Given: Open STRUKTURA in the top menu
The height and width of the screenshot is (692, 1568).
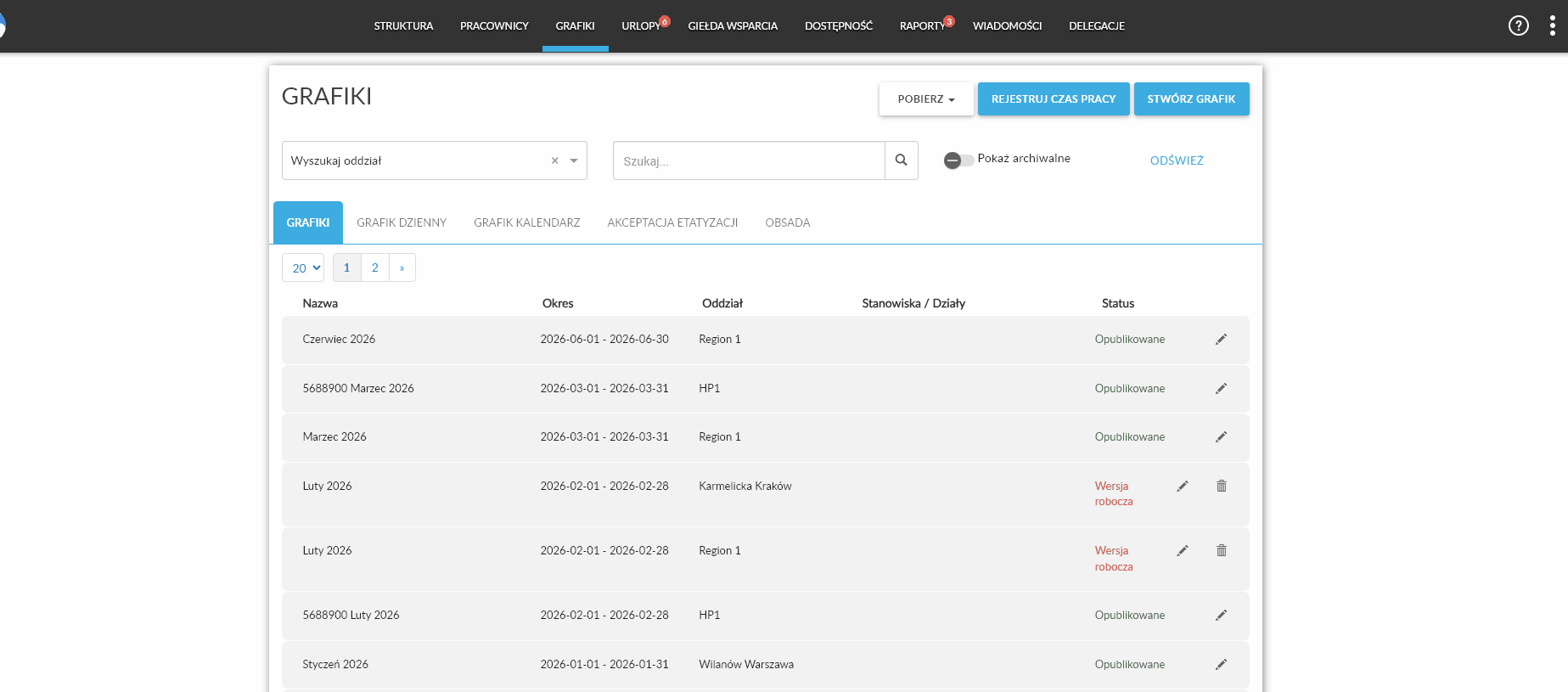Looking at the screenshot, I should [x=403, y=26].
